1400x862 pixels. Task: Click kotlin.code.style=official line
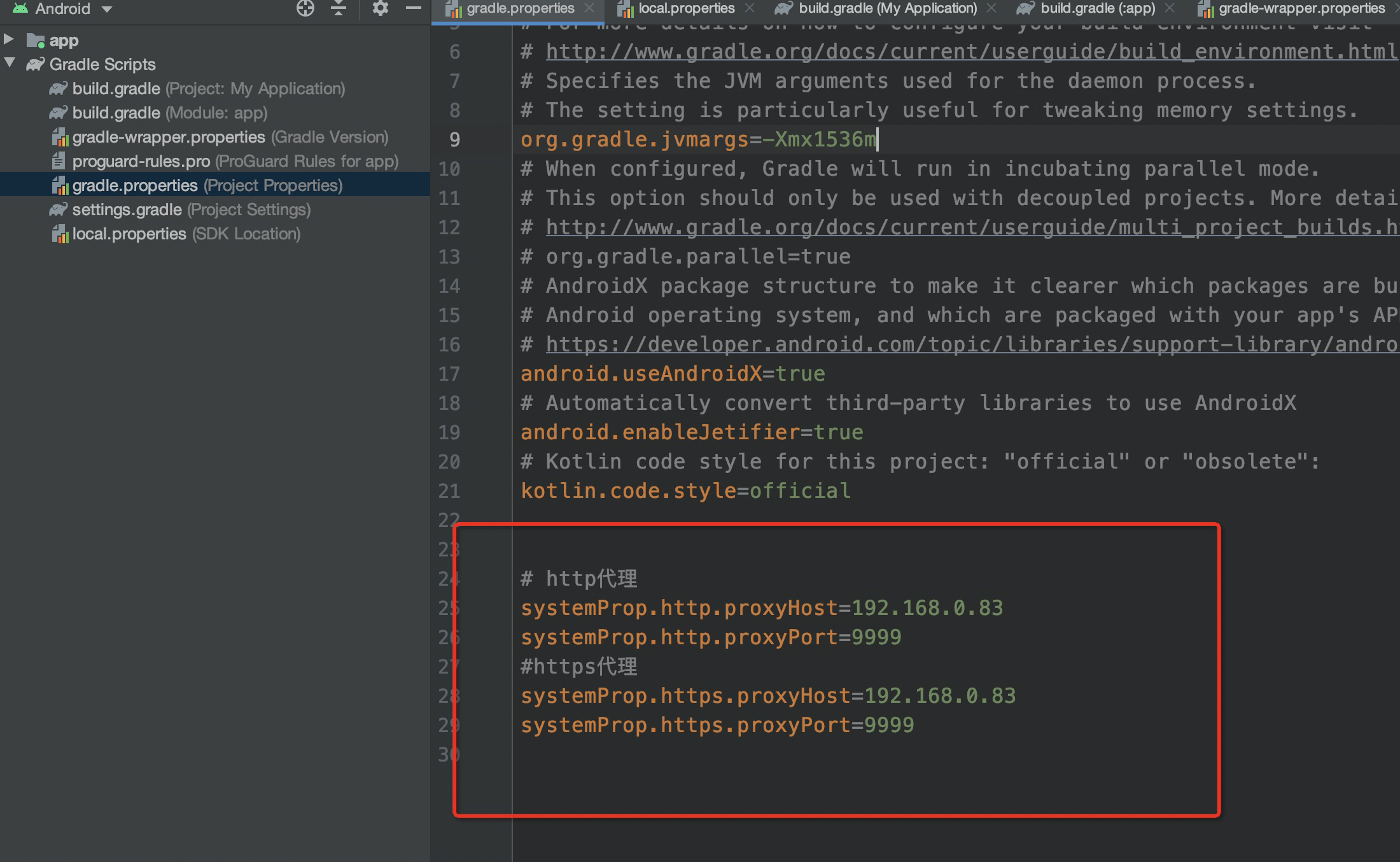pos(685,491)
